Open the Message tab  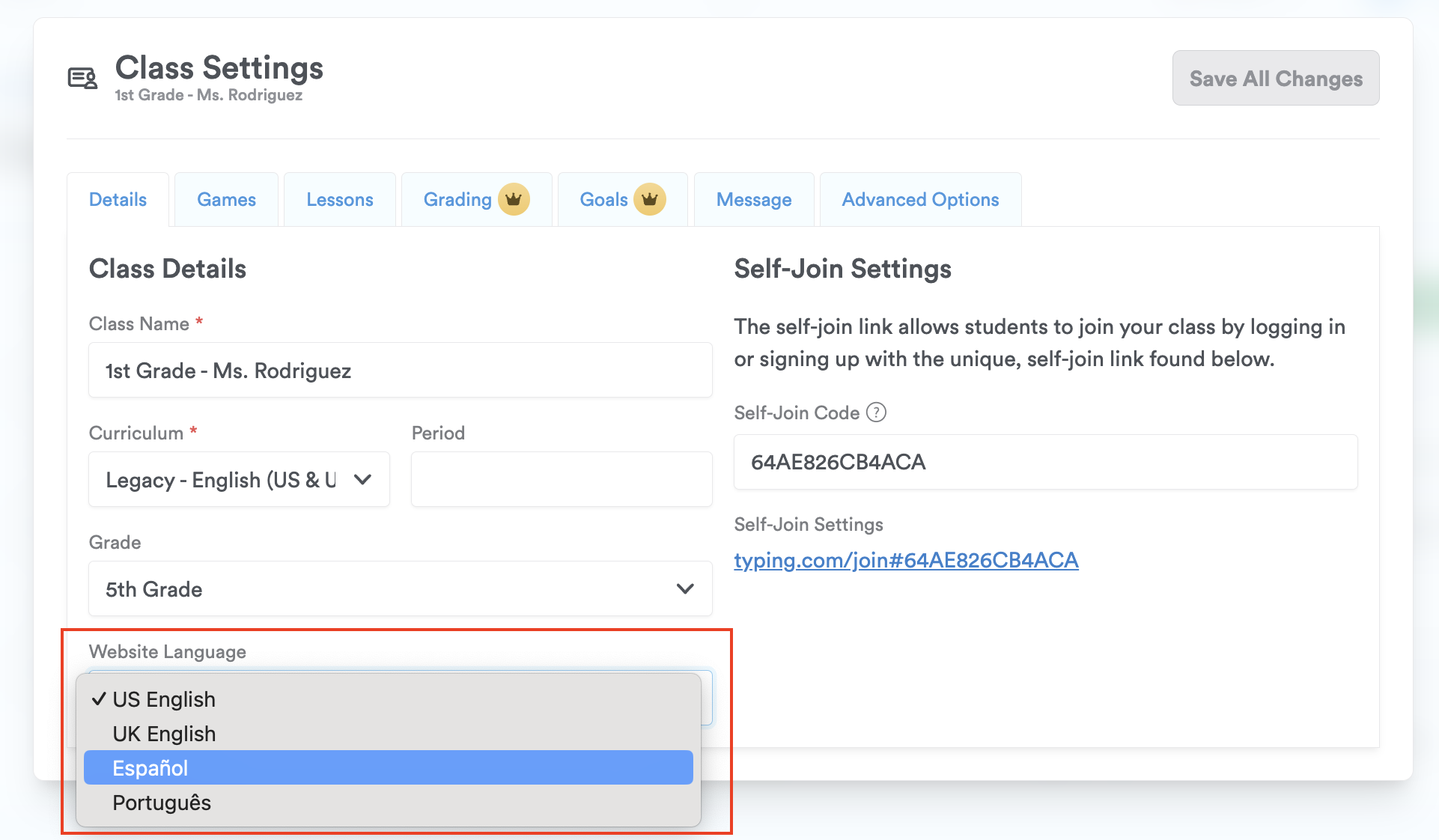[753, 200]
